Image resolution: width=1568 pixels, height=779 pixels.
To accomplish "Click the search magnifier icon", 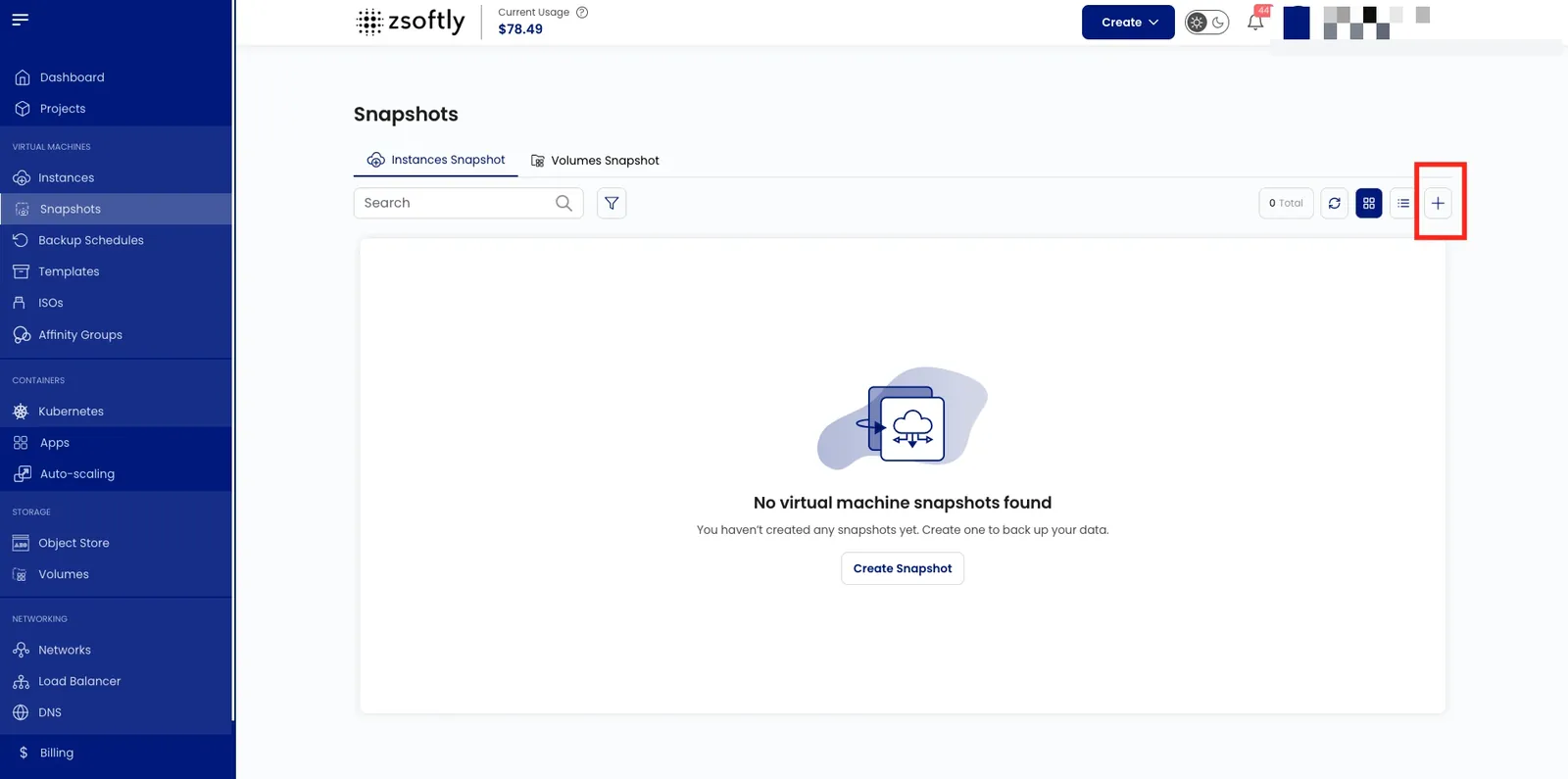I will tap(563, 203).
